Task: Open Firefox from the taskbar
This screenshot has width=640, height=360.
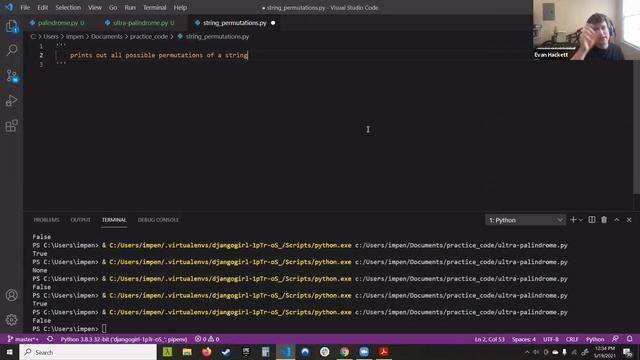Action: tap(207, 352)
